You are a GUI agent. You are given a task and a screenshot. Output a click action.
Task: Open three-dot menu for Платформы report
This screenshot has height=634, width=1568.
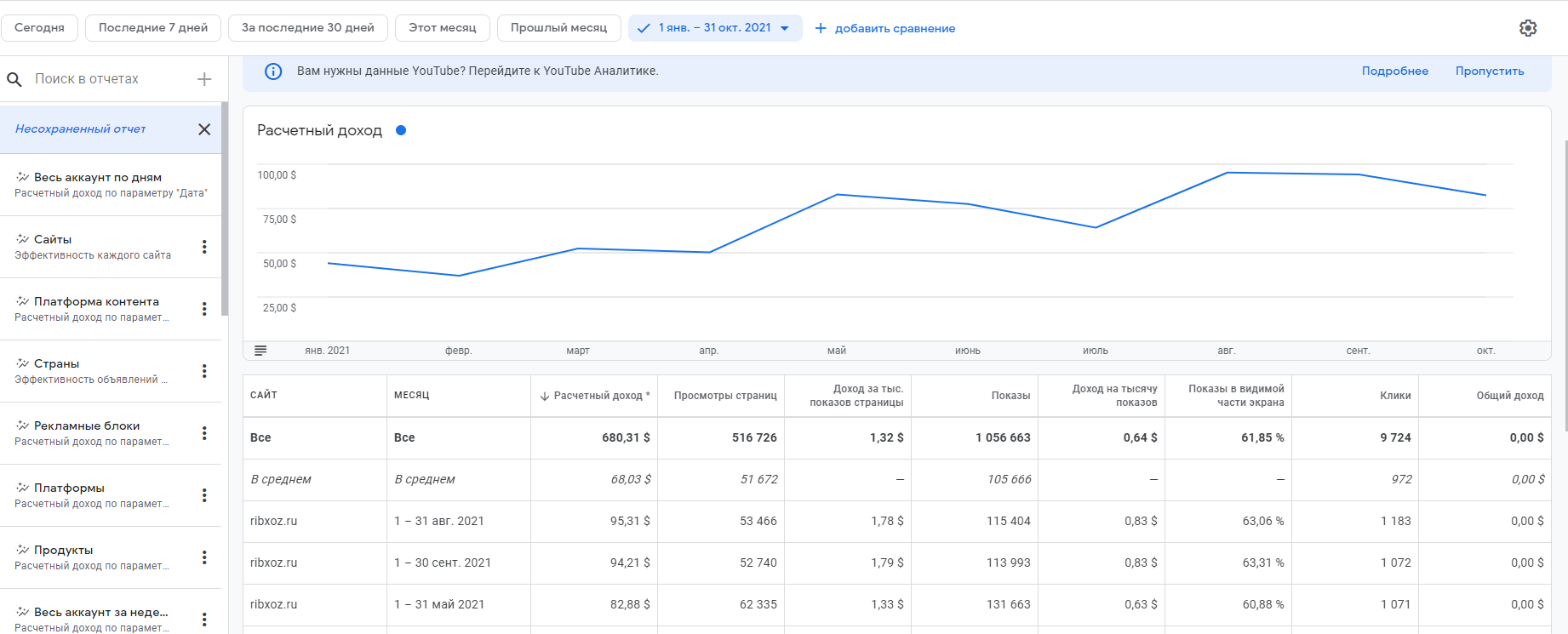[x=204, y=495]
